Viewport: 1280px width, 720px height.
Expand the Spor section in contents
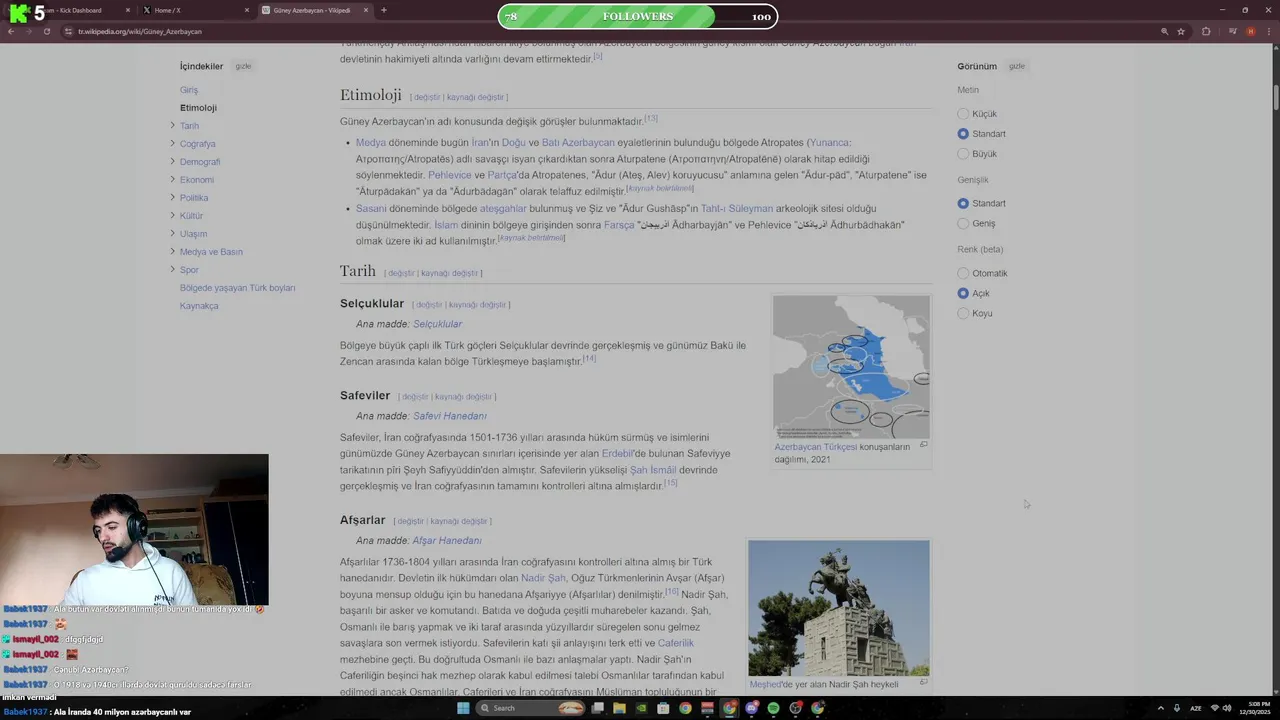click(x=172, y=270)
